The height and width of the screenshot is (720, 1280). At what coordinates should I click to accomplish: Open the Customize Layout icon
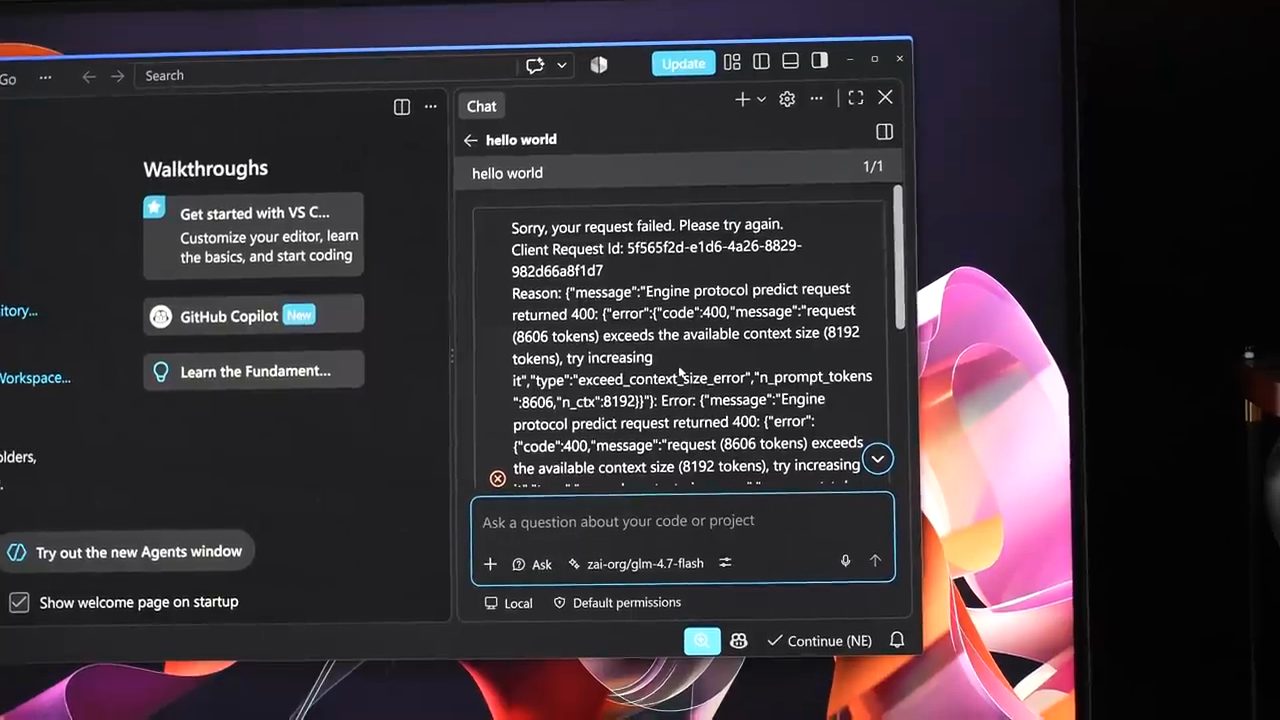click(x=732, y=62)
